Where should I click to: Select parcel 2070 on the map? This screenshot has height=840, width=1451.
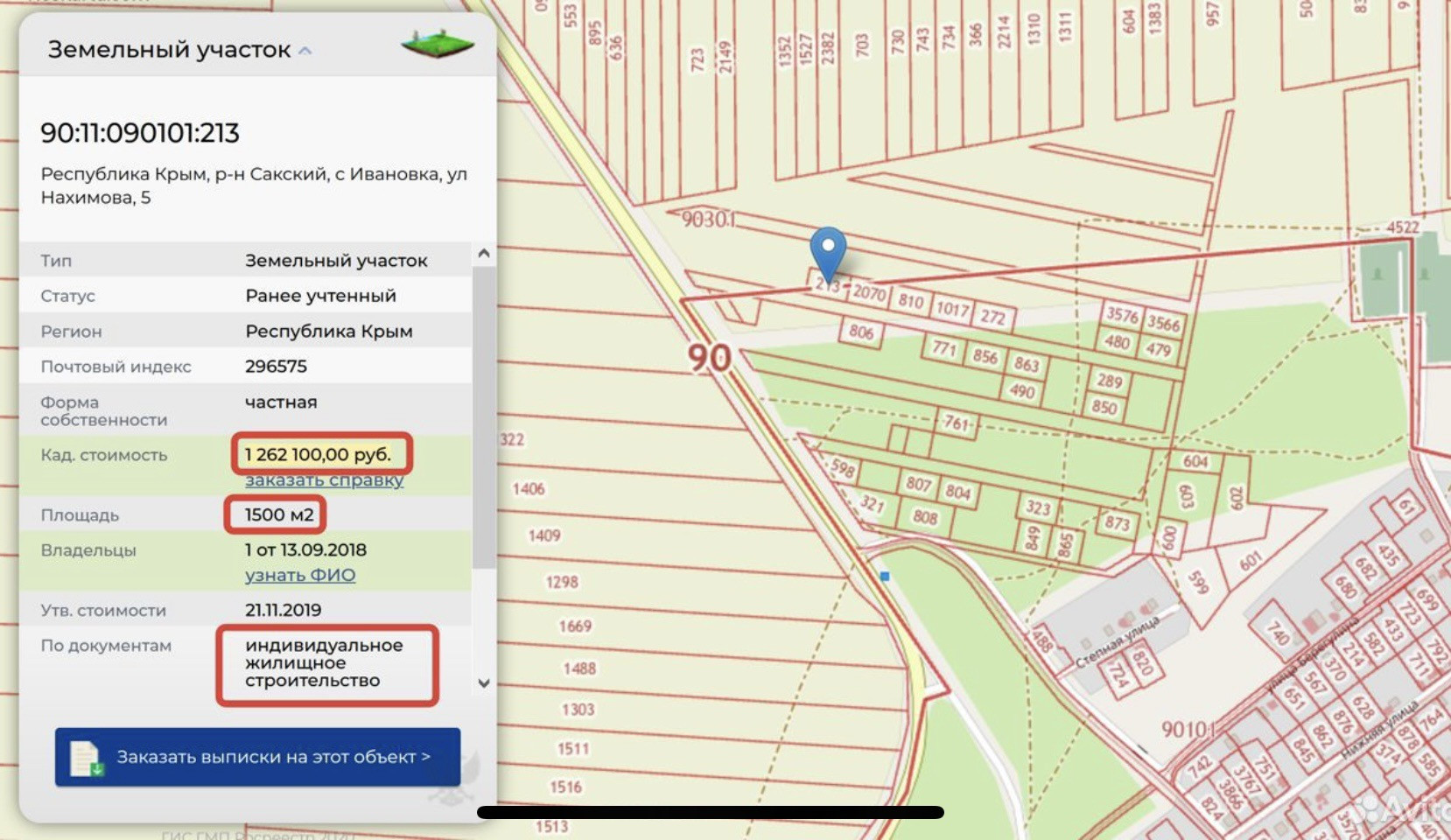coord(869,293)
